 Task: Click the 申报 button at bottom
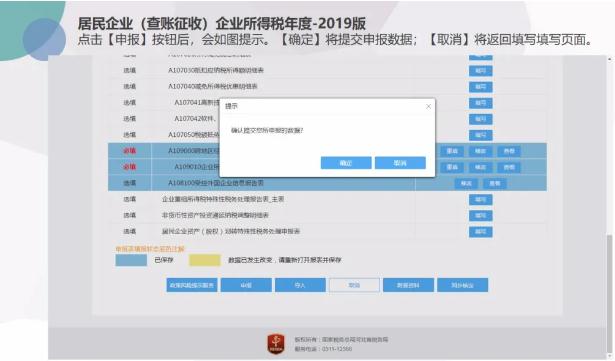point(246,285)
